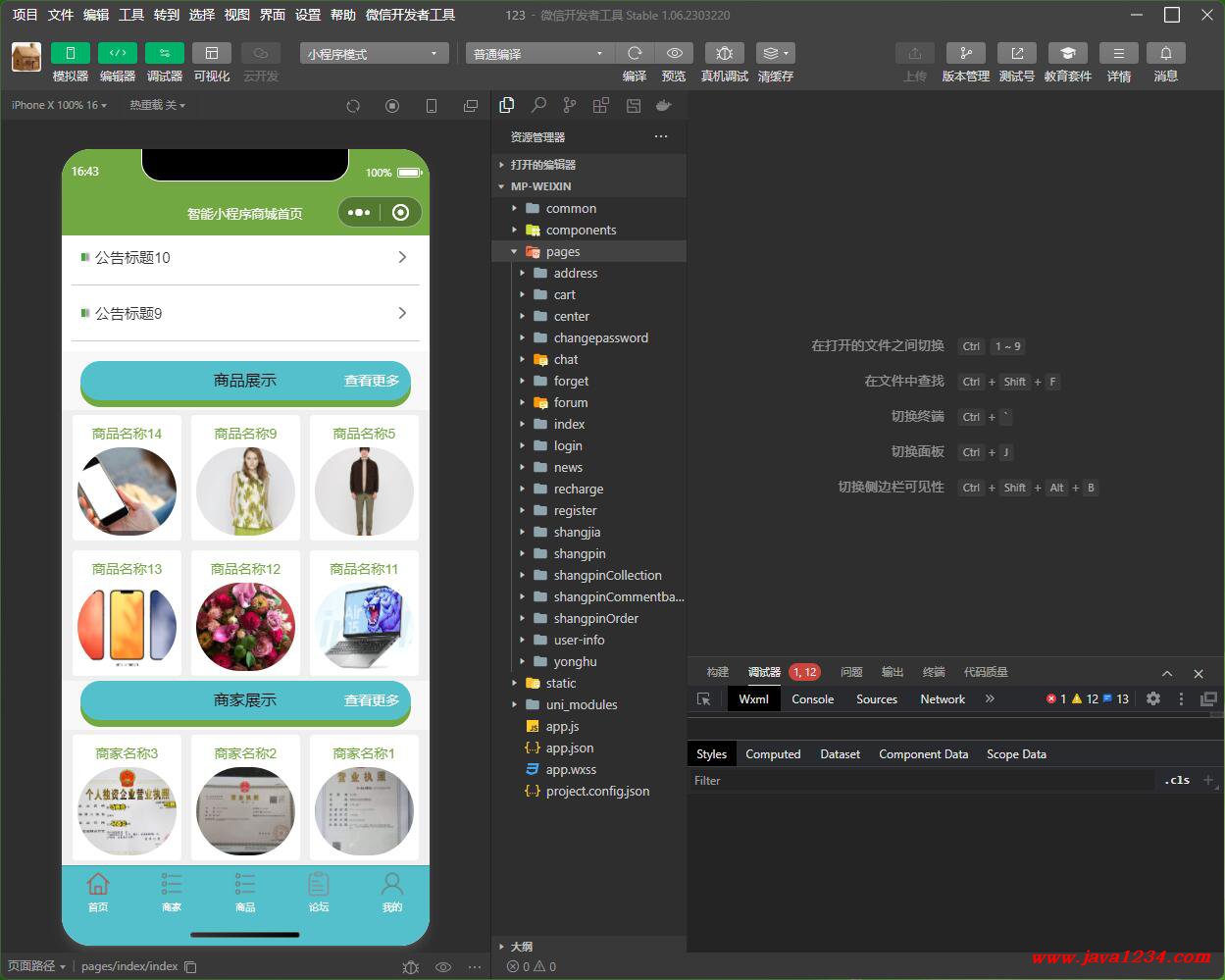The width and height of the screenshot is (1225, 980).
Task: Open the app.json file
Action: pyautogui.click(x=588, y=748)
